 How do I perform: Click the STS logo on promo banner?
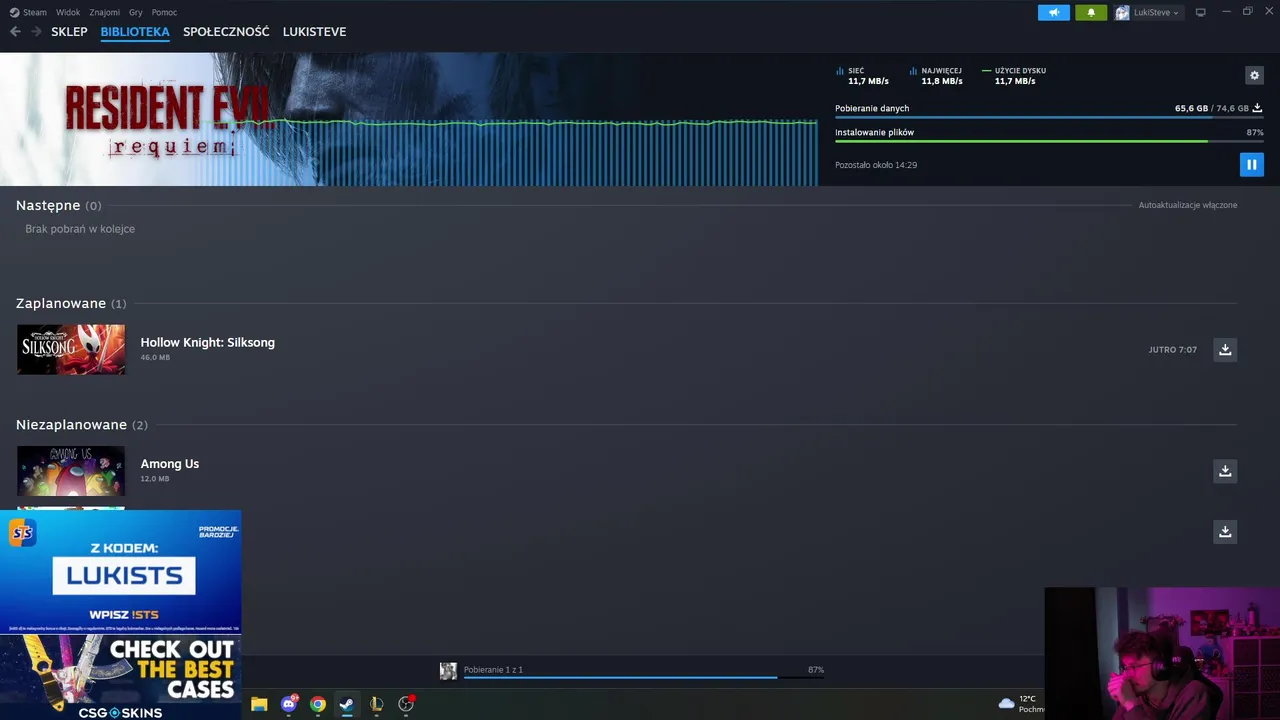[22, 533]
